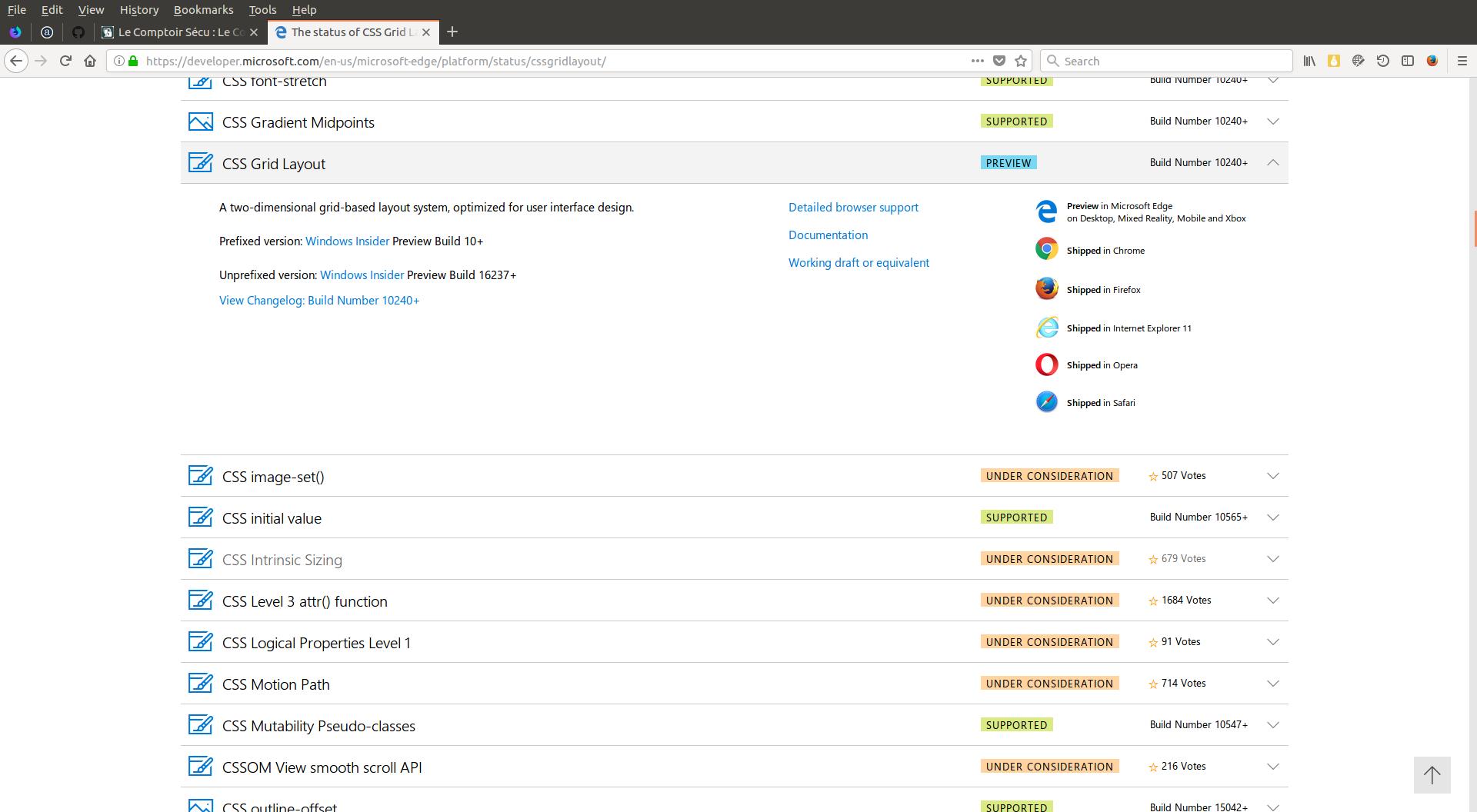The image size is (1477, 812).
Task: Click the Microsoft Edge logo in browser list
Action: click(1046, 211)
